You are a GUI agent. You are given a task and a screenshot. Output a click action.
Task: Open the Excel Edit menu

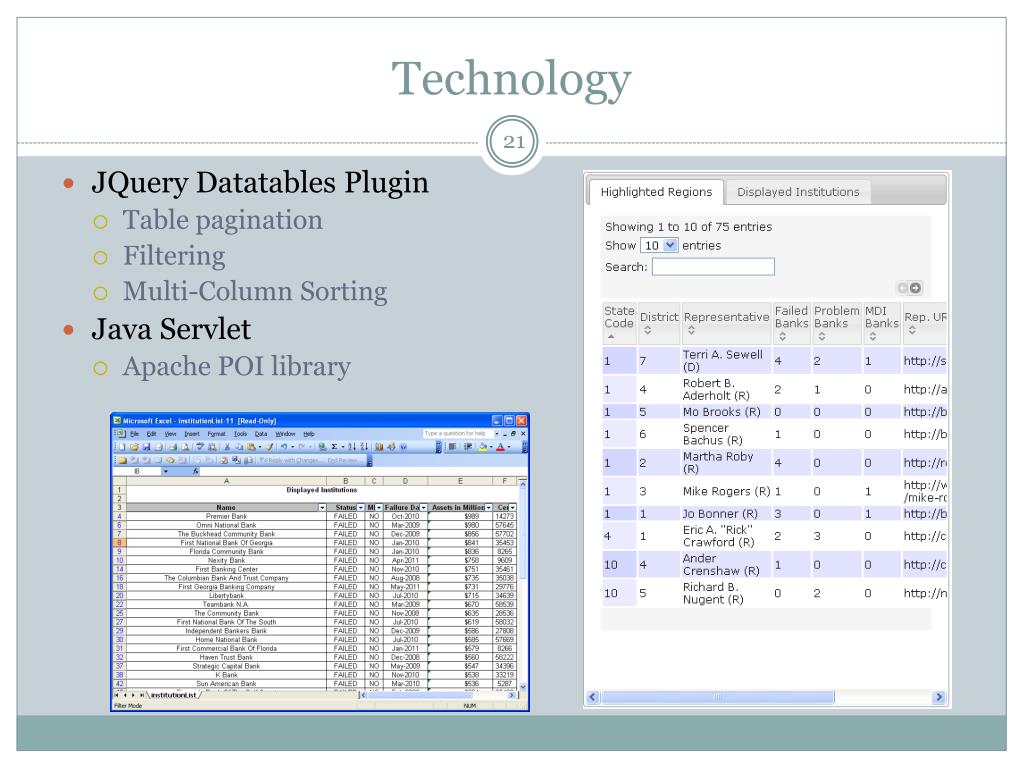[152, 434]
